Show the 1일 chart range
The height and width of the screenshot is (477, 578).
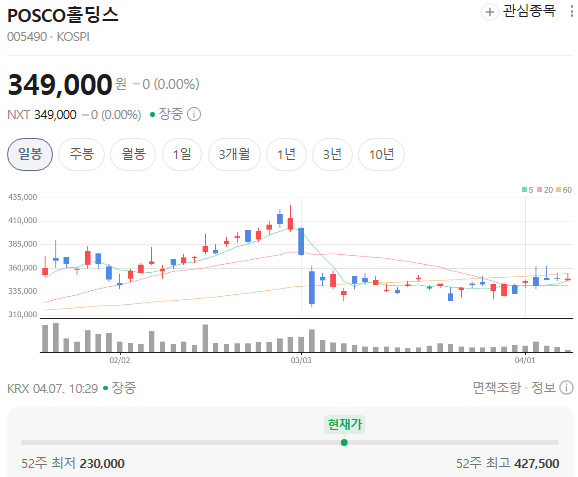(182, 154)
